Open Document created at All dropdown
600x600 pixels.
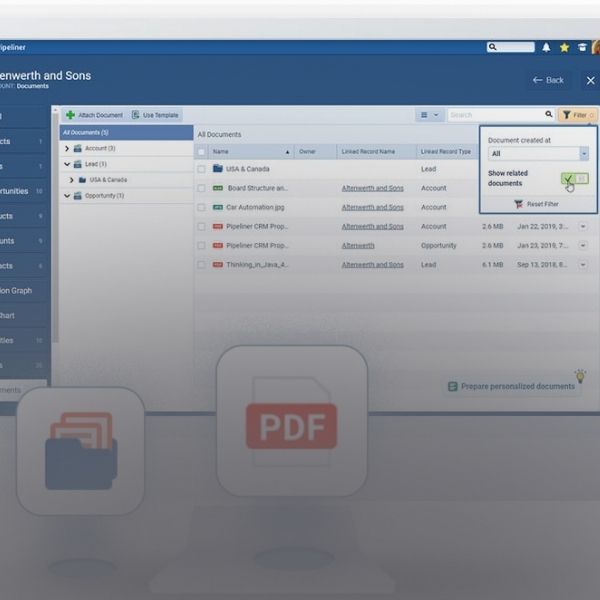[538, 153]
